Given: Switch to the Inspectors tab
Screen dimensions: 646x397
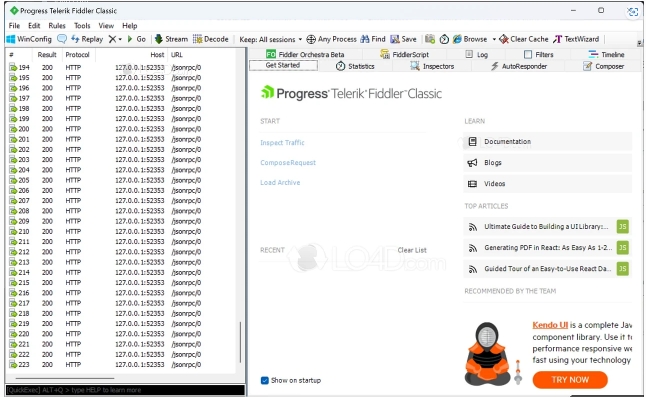Looking at the screenshot, I should pyautogui.click(x=432, y=66).
